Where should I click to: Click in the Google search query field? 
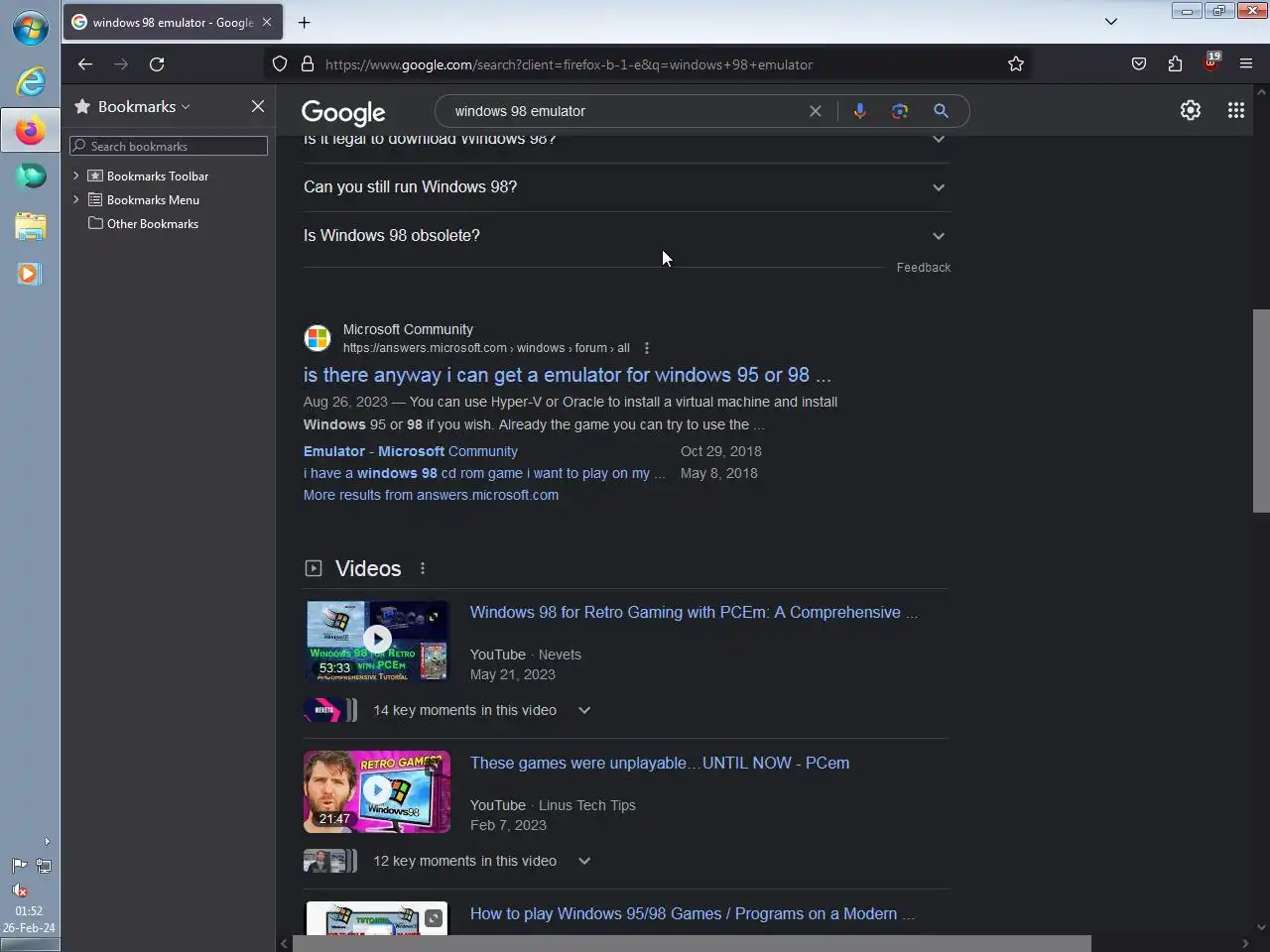click(x=623, y=111)
